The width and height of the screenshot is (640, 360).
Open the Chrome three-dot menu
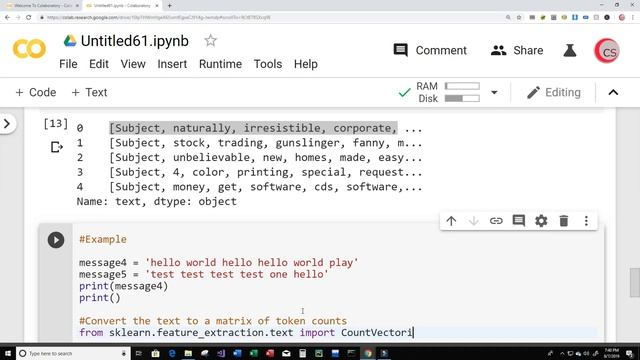pos(633,18)
